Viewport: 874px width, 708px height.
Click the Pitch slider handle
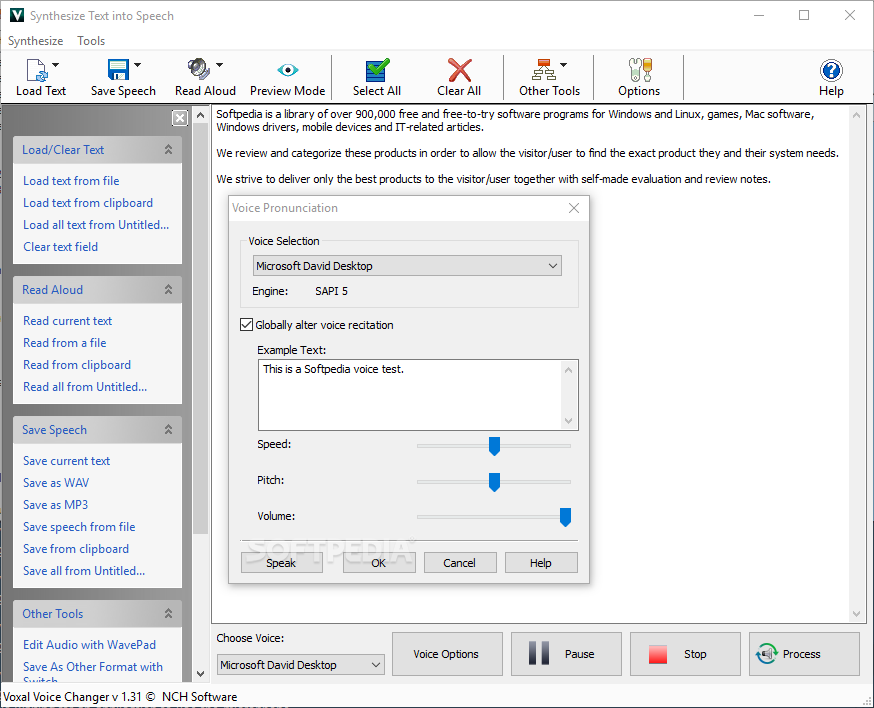494,482
